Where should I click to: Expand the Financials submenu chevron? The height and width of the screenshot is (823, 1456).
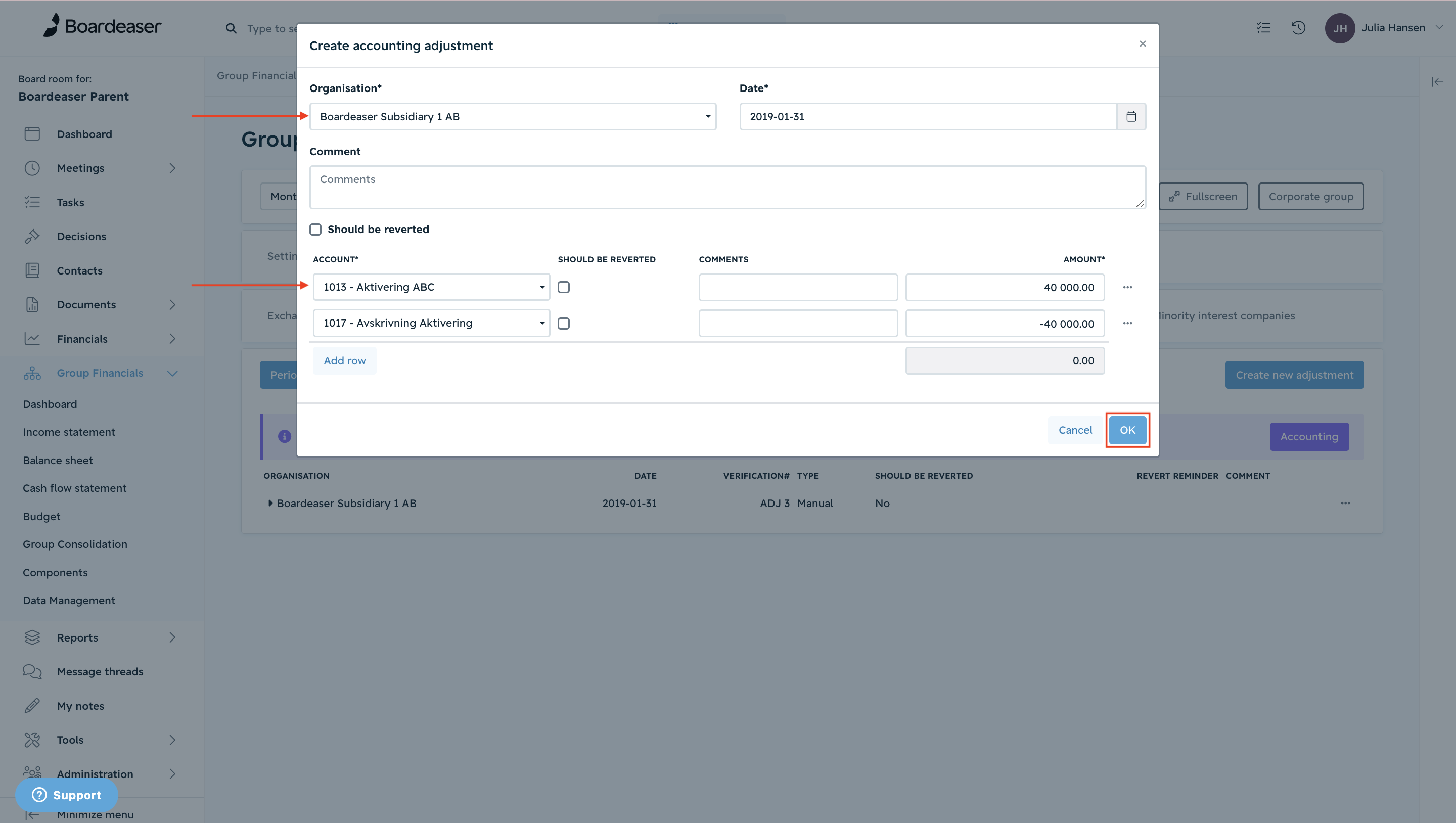(x=172, y=339)
